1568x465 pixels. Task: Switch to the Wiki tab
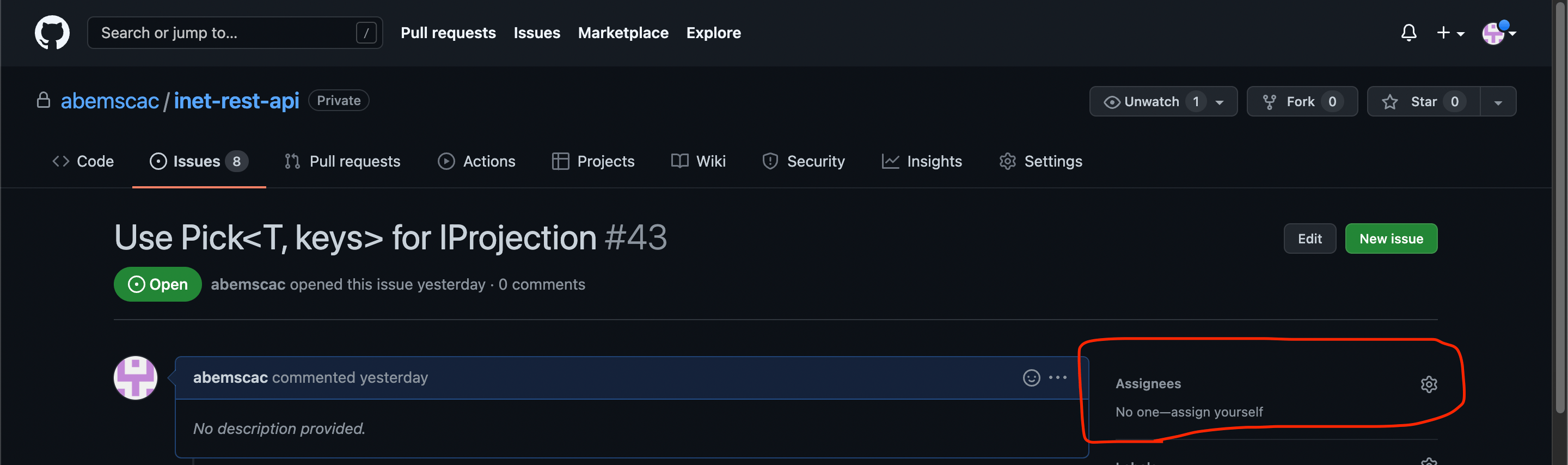click(x=698, y=161)
